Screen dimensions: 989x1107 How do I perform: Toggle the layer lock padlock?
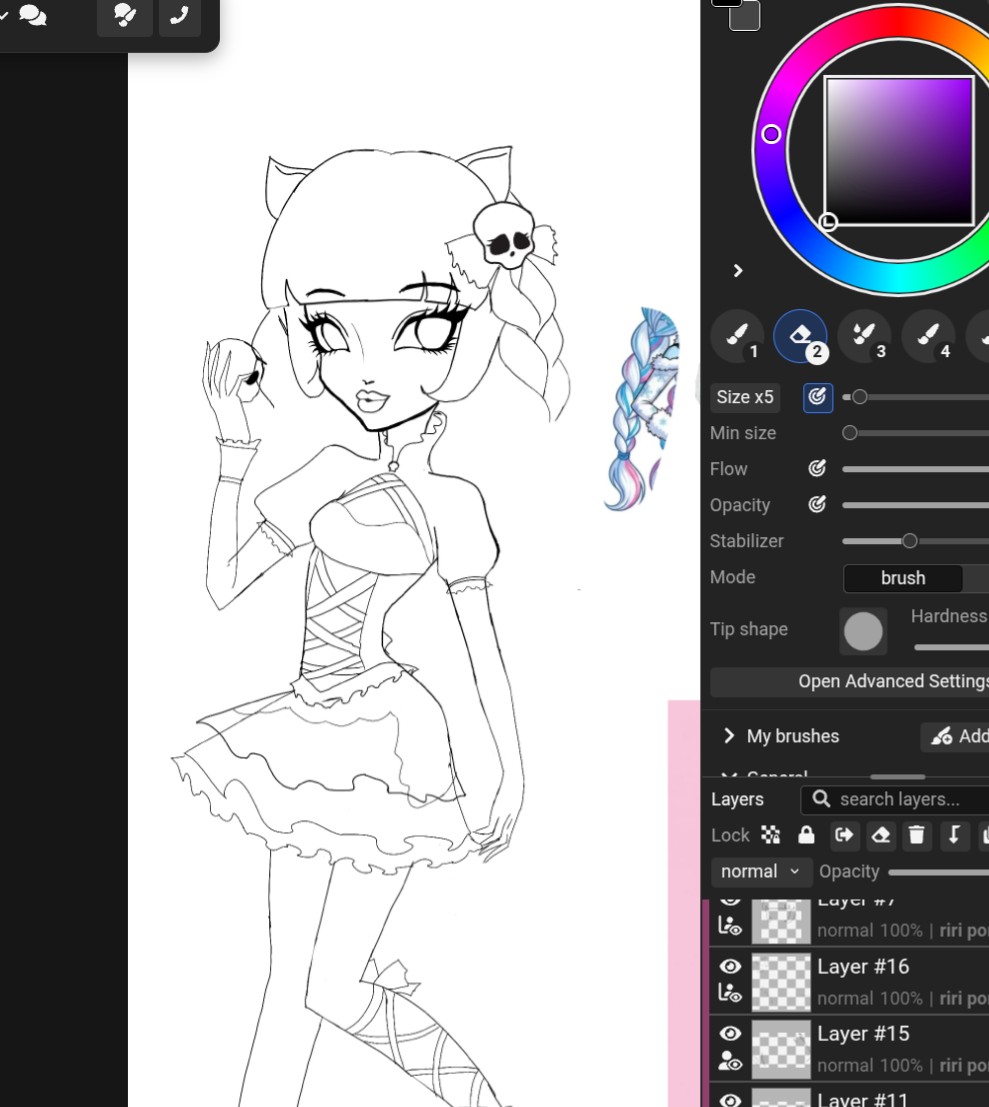[806, 836]
